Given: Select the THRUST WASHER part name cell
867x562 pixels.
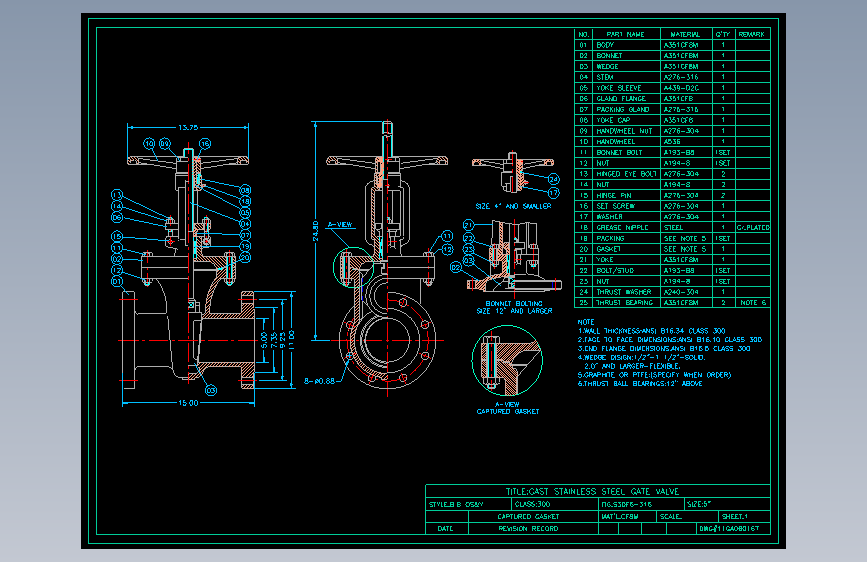Looking at the screenshot, I should (x=624, y=292).
